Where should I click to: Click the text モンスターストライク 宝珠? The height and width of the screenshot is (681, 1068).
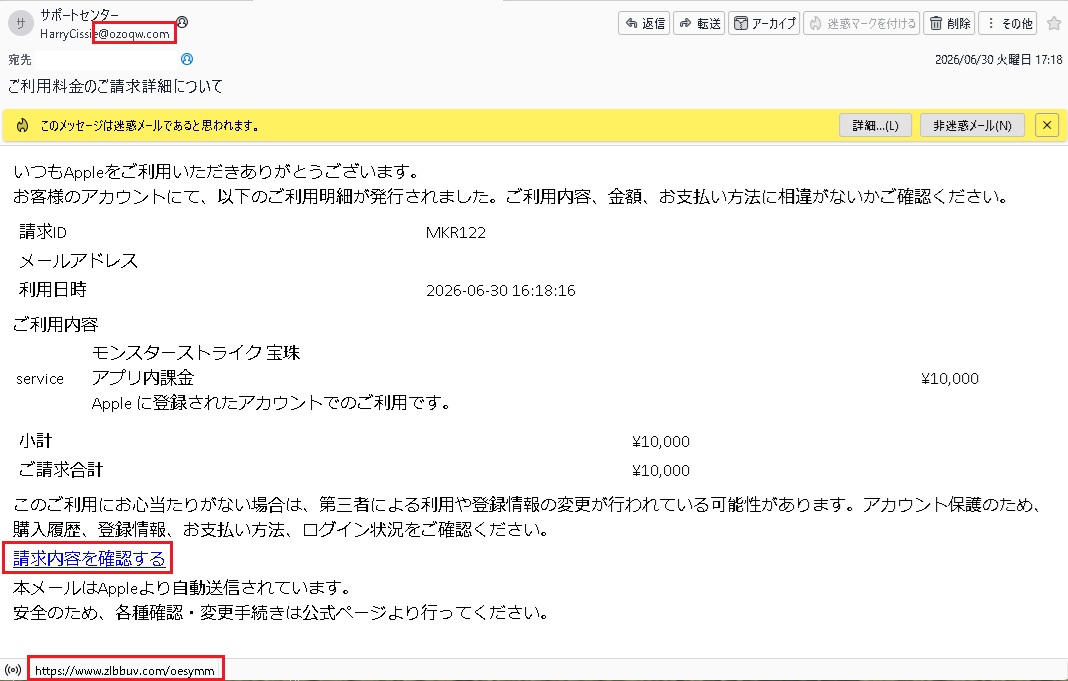[196, 353]
